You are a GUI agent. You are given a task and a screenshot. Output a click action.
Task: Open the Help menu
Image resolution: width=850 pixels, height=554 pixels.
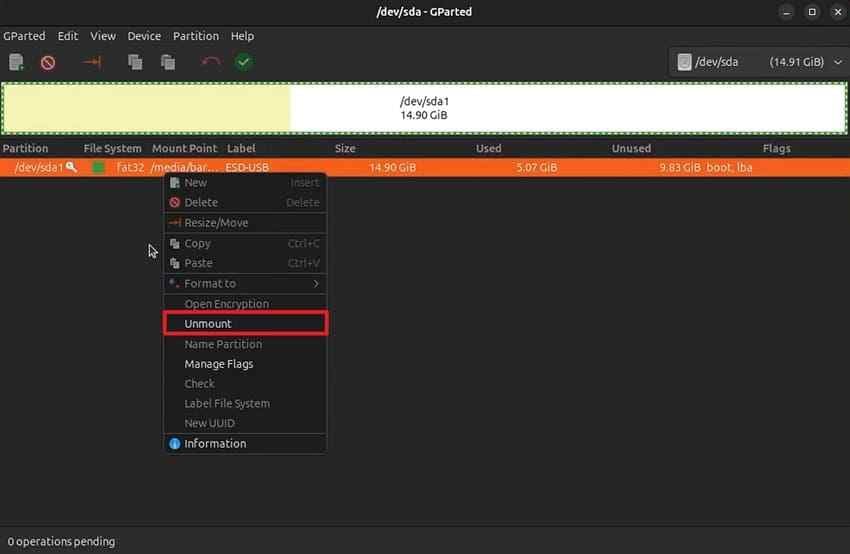[242, 36]
